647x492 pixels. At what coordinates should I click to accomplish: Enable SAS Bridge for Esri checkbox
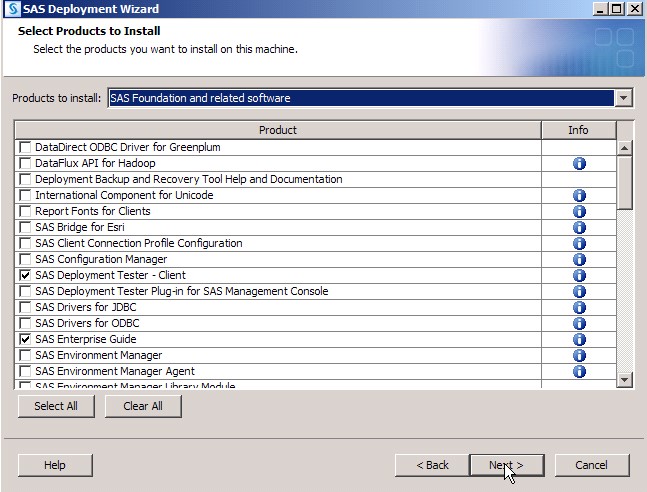pos(25,227)
